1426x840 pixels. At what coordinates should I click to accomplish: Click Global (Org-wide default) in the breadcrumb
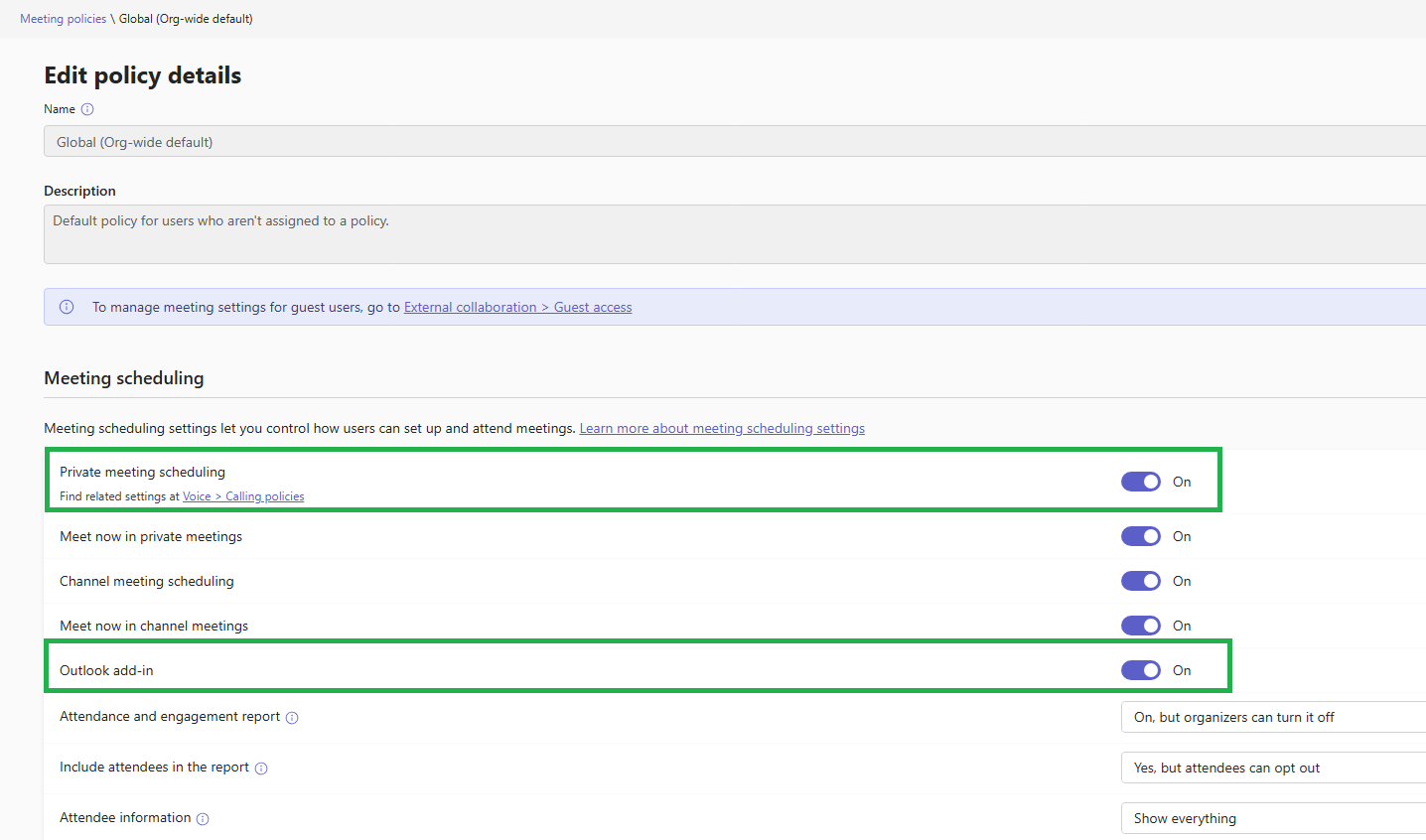tap(186, 19)
